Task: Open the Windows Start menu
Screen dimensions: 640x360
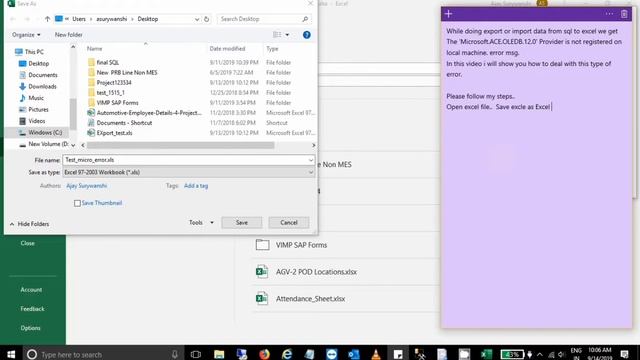Action: pos(11,354)
